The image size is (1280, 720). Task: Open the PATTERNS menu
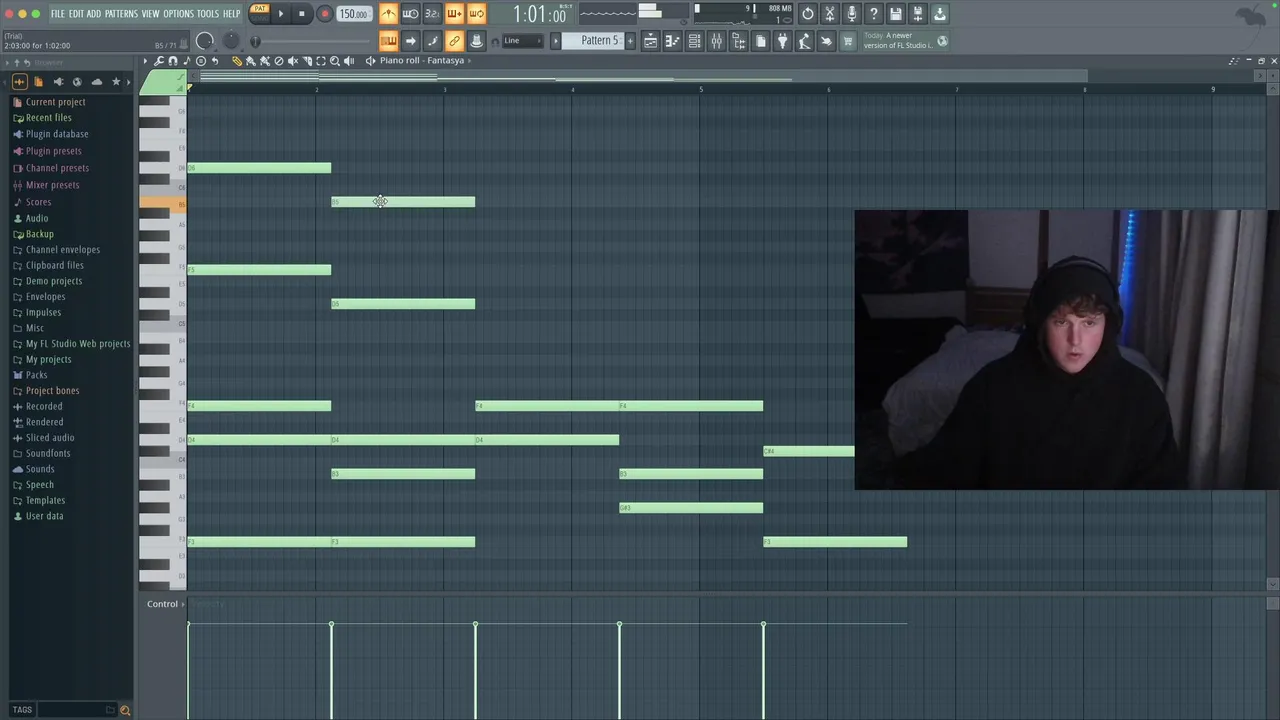[x=121, y=14]
